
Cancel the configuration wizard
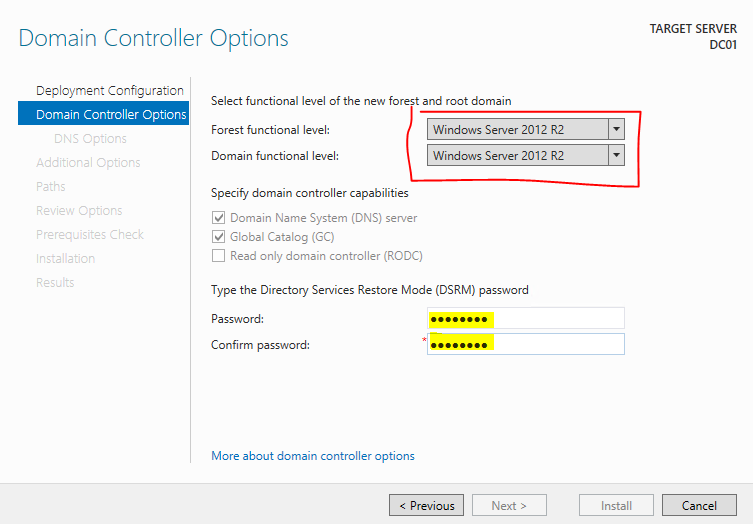[699, 505]
